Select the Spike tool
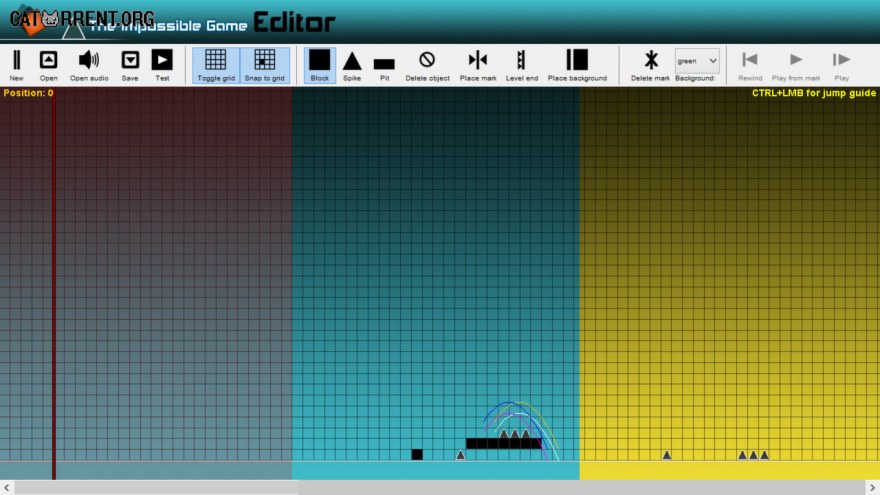This screenshot has height=495, width=880. click(352, 65)
